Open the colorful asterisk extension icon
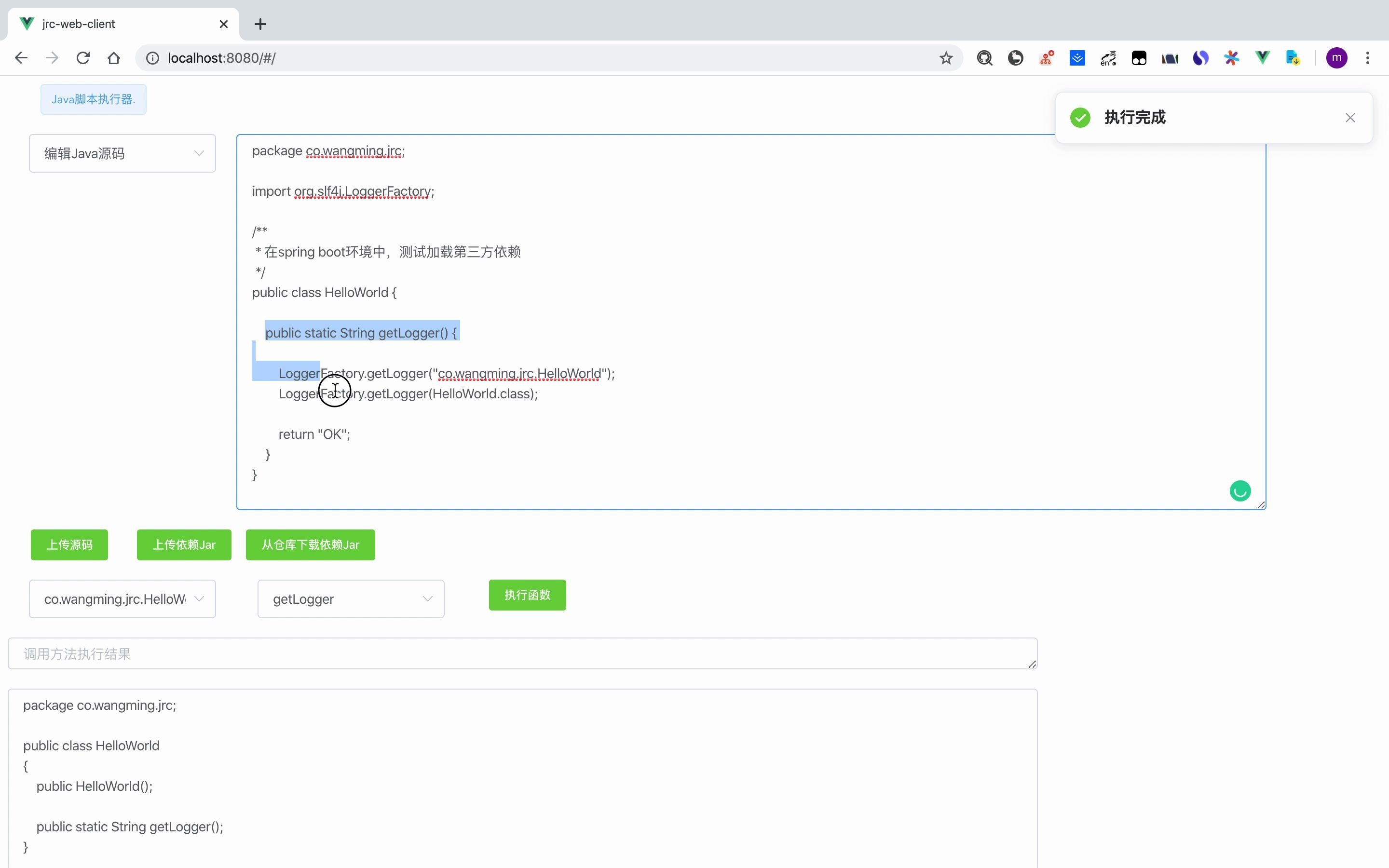This screenshot has width=1389, height=868. pyautogui.click(x=1232, y=58)
